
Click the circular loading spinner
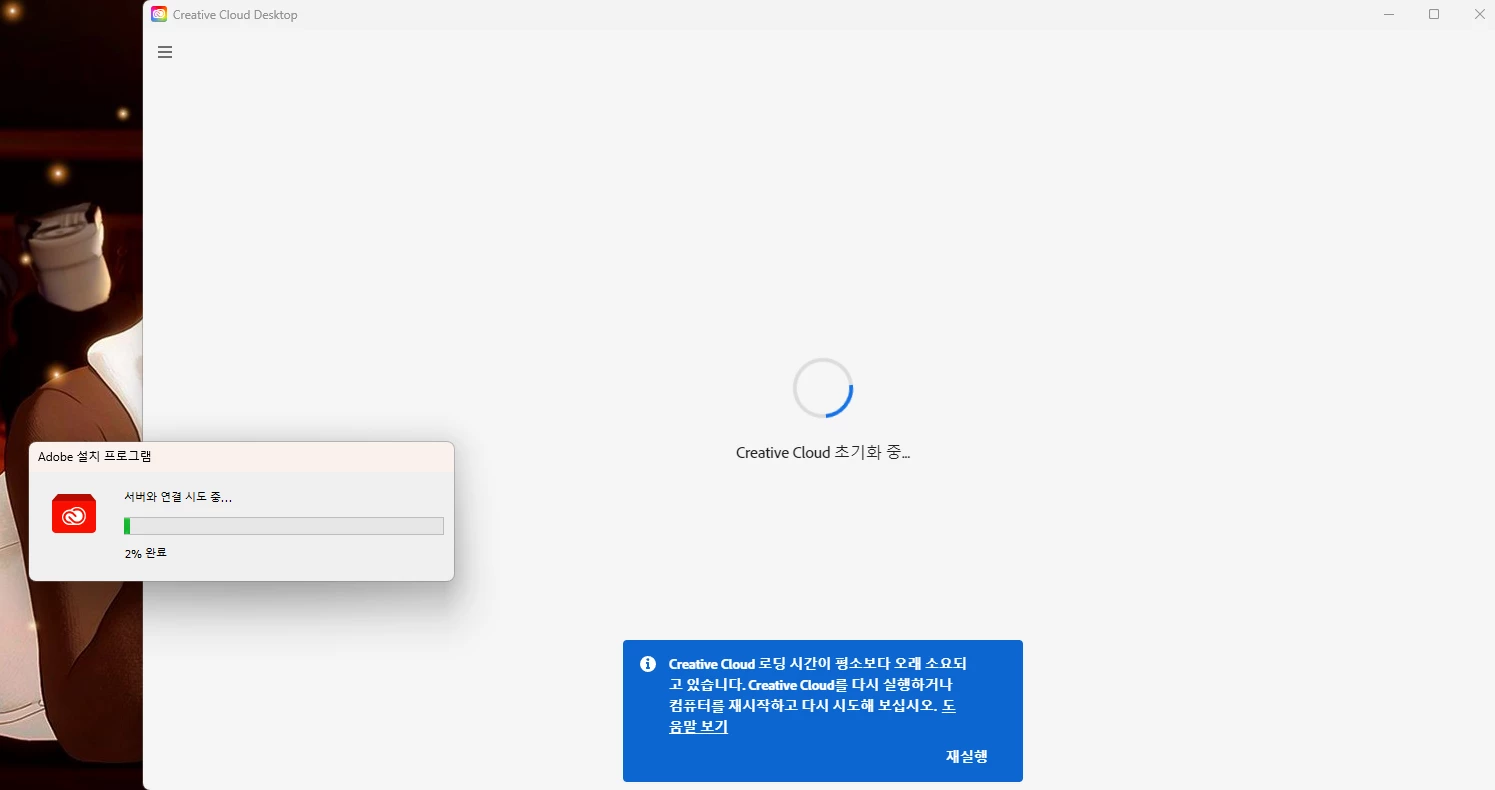tap(823, 388)
